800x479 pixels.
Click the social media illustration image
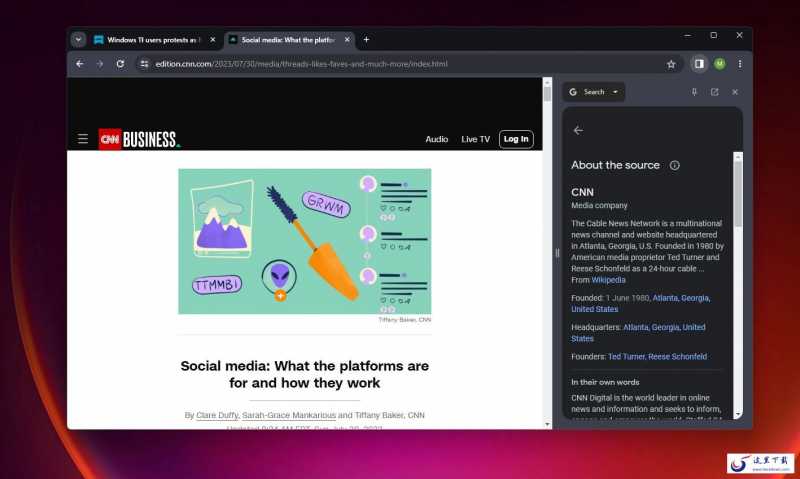(305, 241)
